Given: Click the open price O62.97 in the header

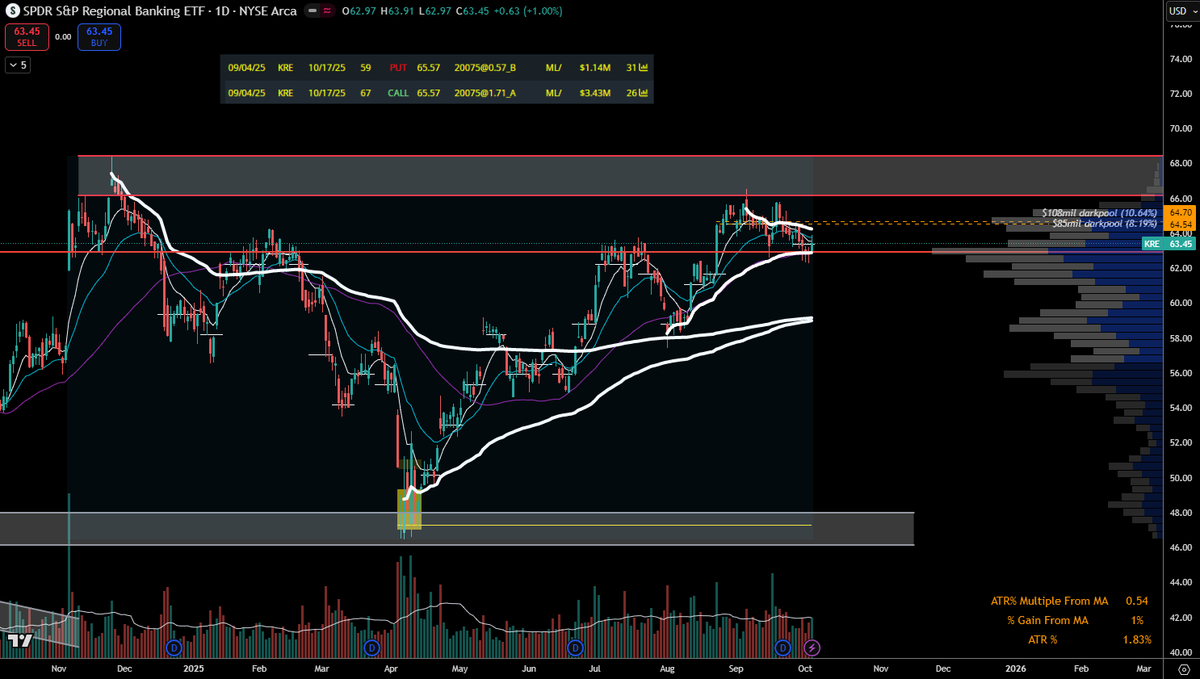Looking at the screenshot, I should [x=361, y=11].
